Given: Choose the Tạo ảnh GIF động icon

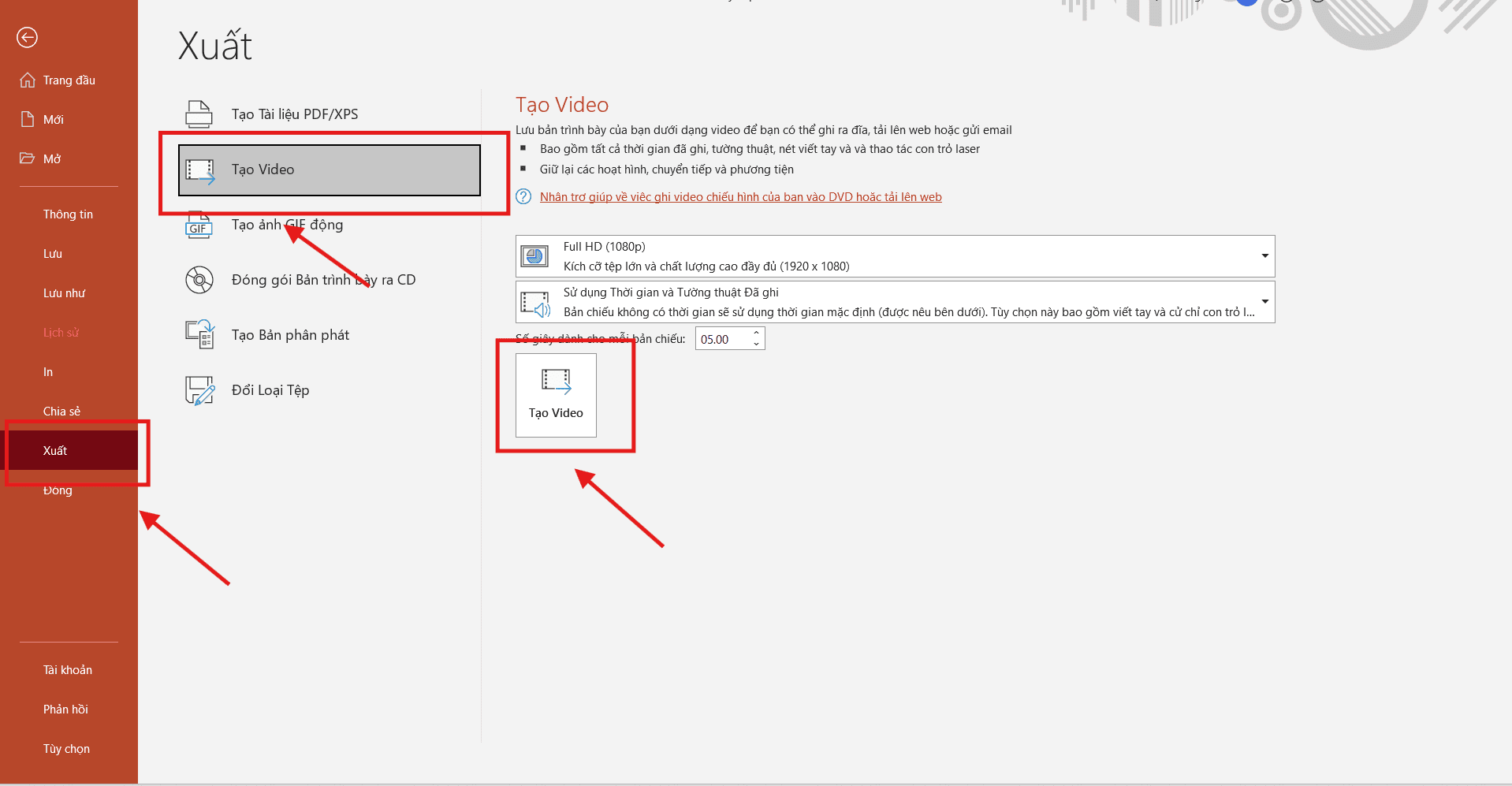Looking at the screenshot, I should [x=199, y=226].
